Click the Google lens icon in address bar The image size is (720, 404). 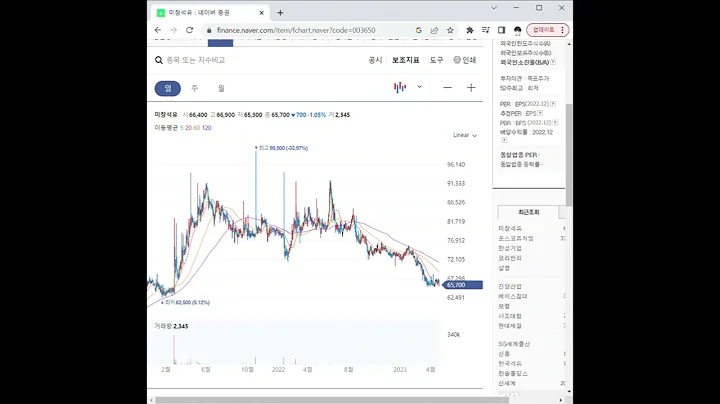pos(418,30)
